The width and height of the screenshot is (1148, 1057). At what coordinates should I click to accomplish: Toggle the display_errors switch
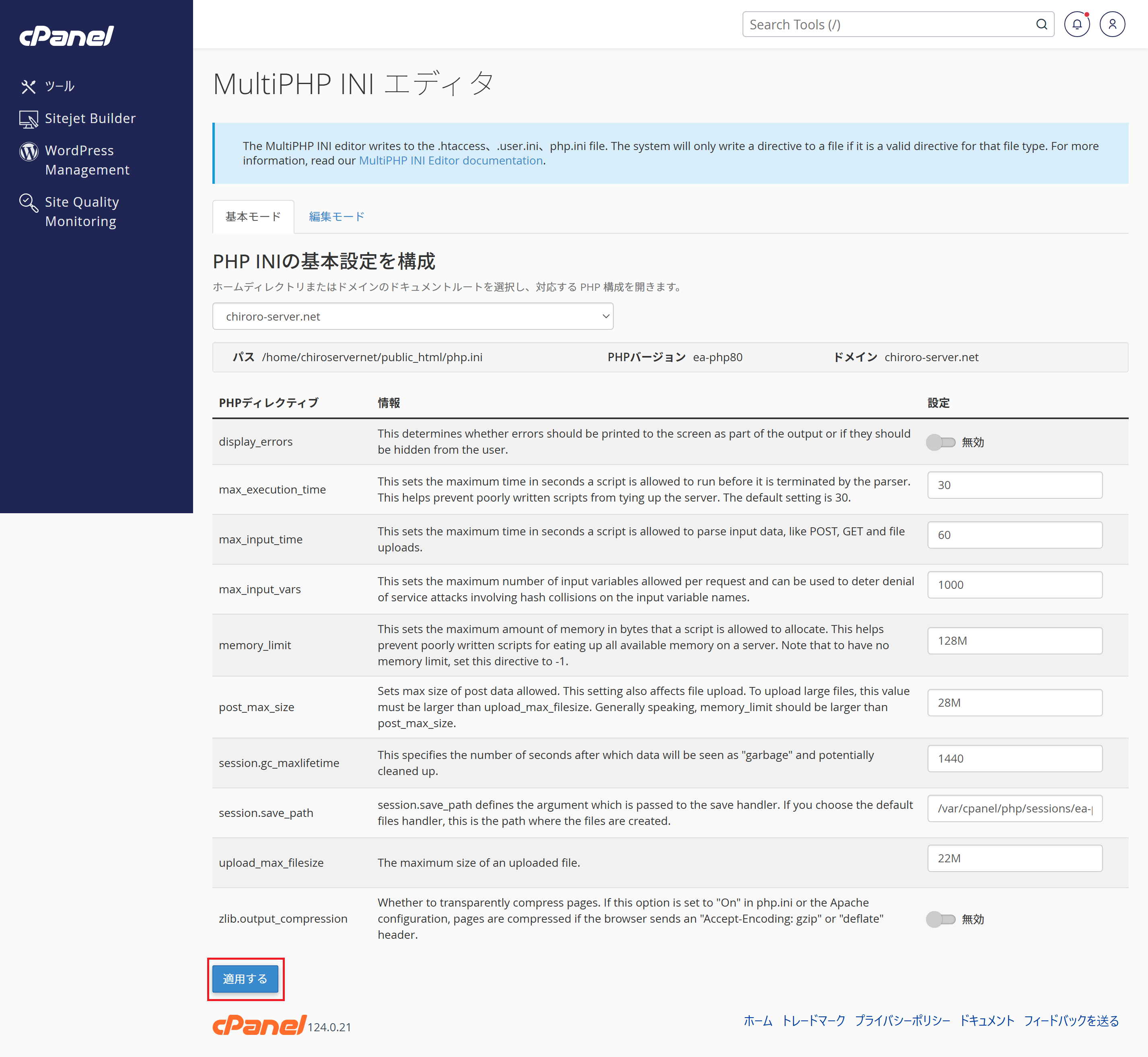[x=941, y=442]
